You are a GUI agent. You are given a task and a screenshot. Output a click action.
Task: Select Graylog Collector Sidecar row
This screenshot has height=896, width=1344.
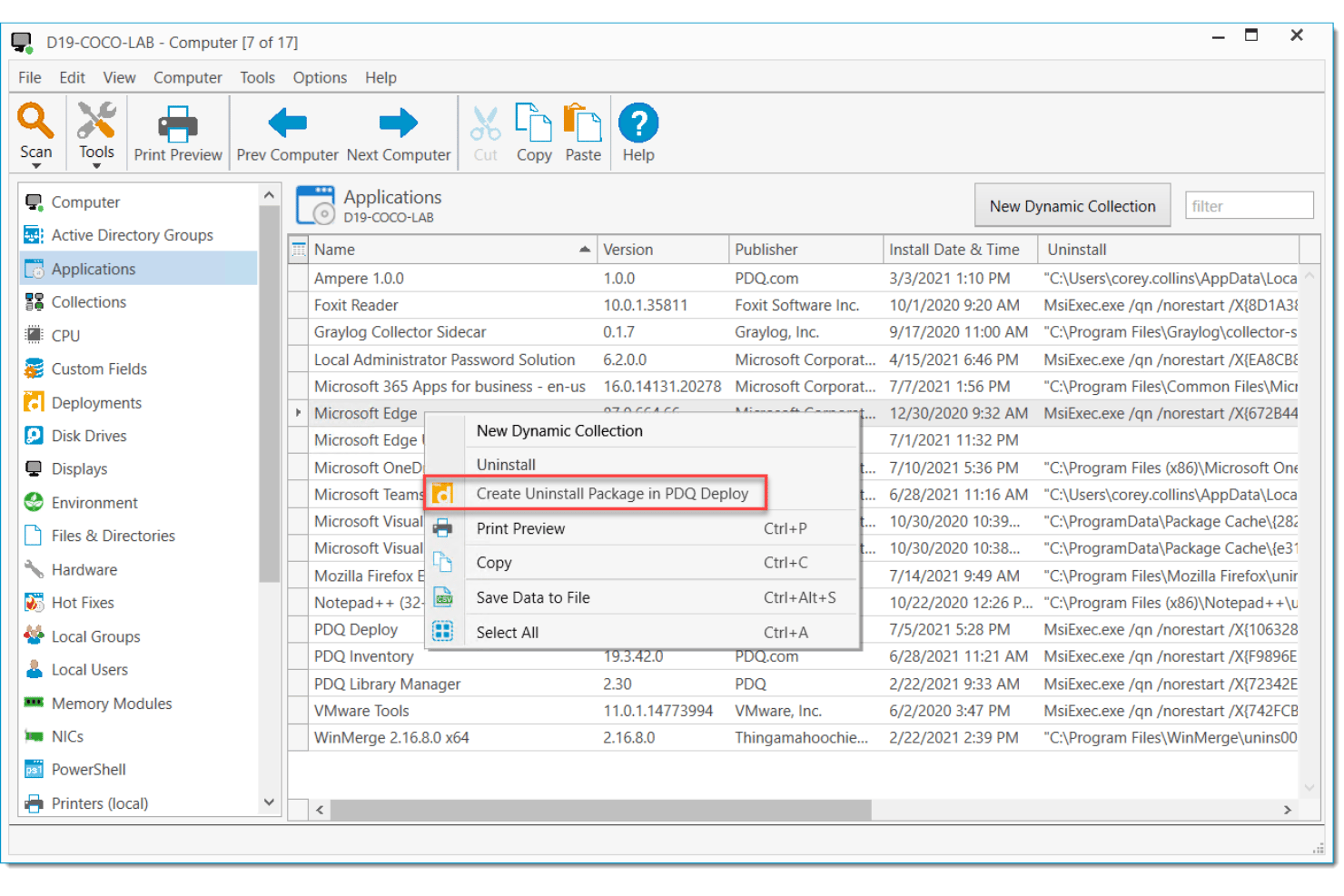point(793,332)
